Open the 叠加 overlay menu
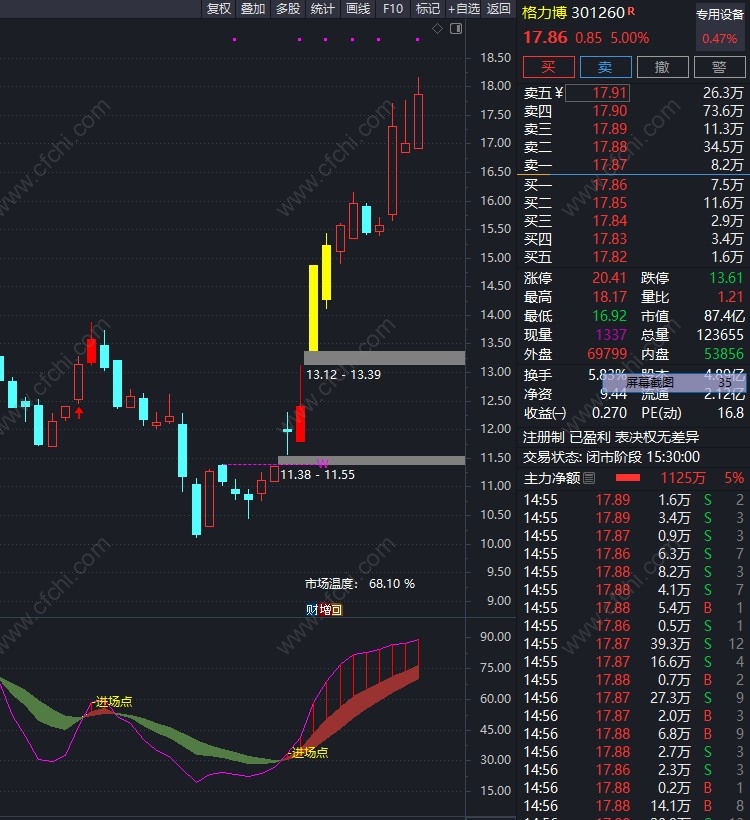The width and height of the screenshot is (750, 820). coord(253,9)
